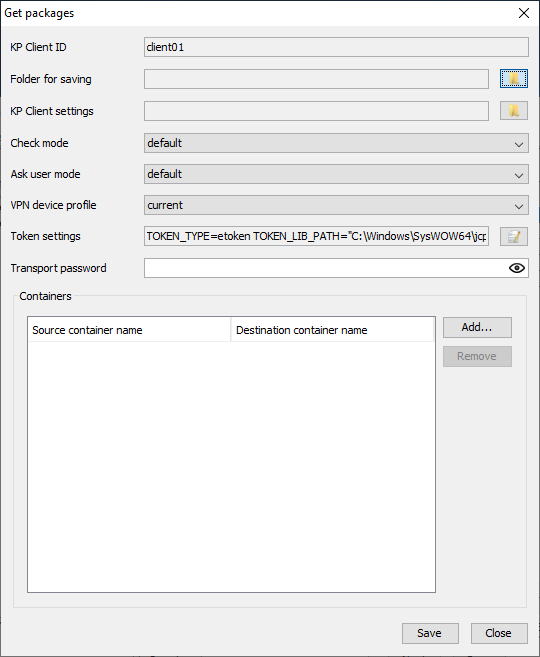Open the Token settings editor icon
540x657 pixels.
pyautogui.click(x=514, y=236)
